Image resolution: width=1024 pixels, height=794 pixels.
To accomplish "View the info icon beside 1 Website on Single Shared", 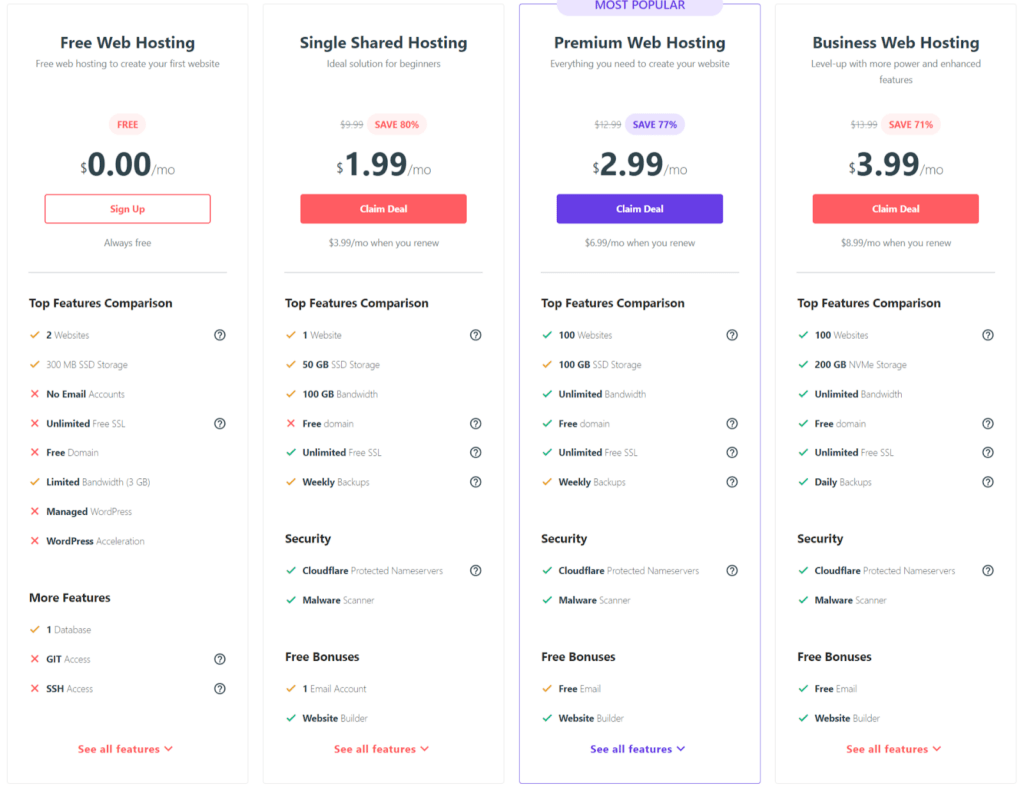I will coord(476,335).
